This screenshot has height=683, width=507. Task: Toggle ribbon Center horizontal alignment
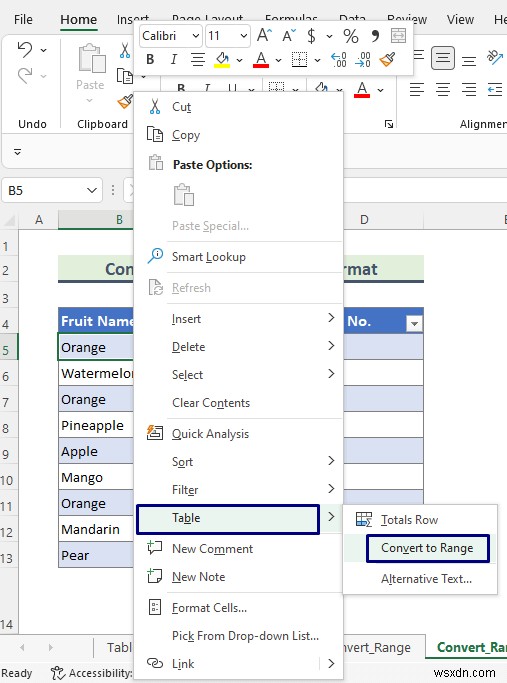(x=443, y=90)
